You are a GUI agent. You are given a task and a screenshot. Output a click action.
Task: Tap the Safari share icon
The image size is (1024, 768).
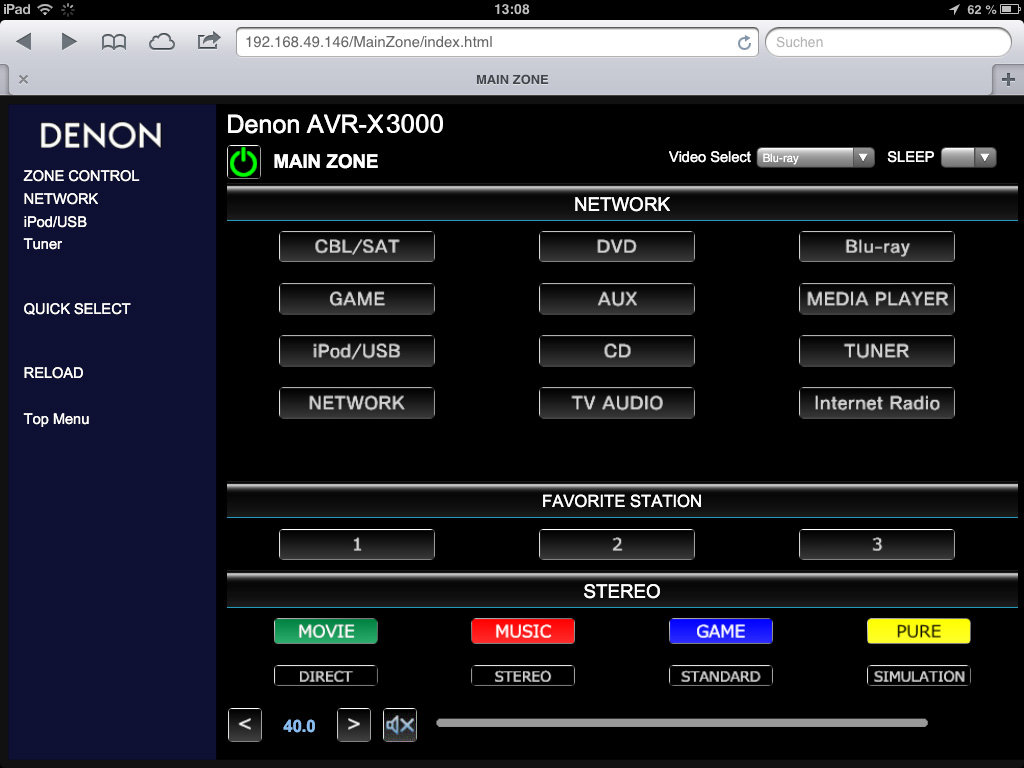pos(209,42)
